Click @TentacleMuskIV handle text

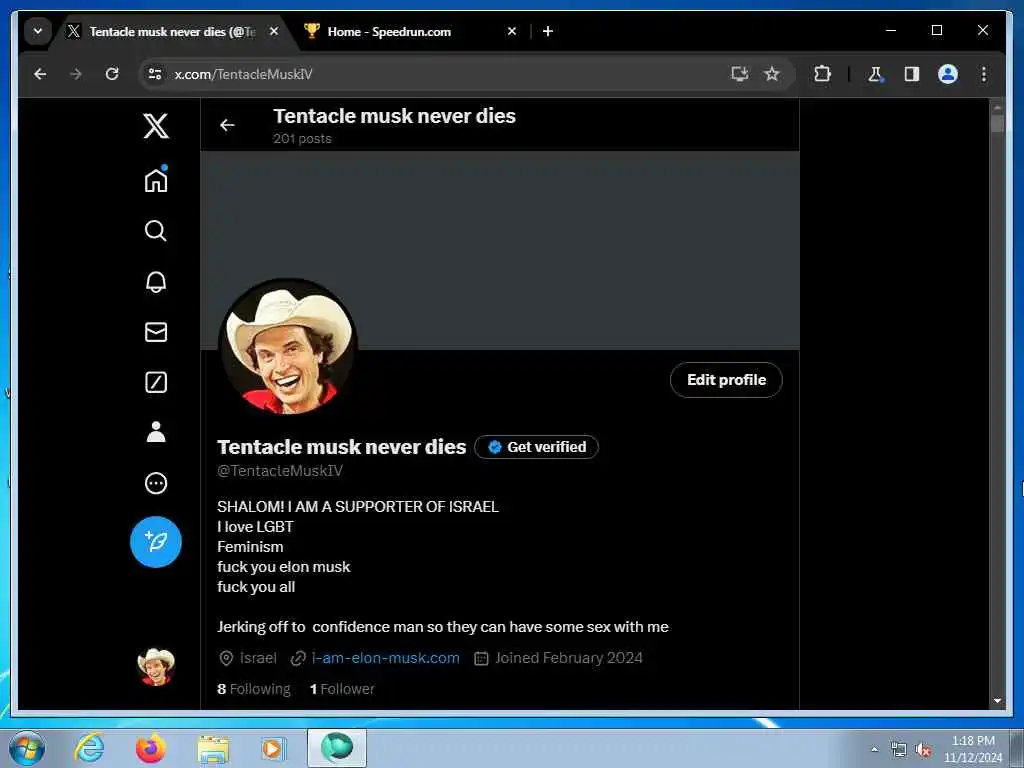(x=280, y=471)
